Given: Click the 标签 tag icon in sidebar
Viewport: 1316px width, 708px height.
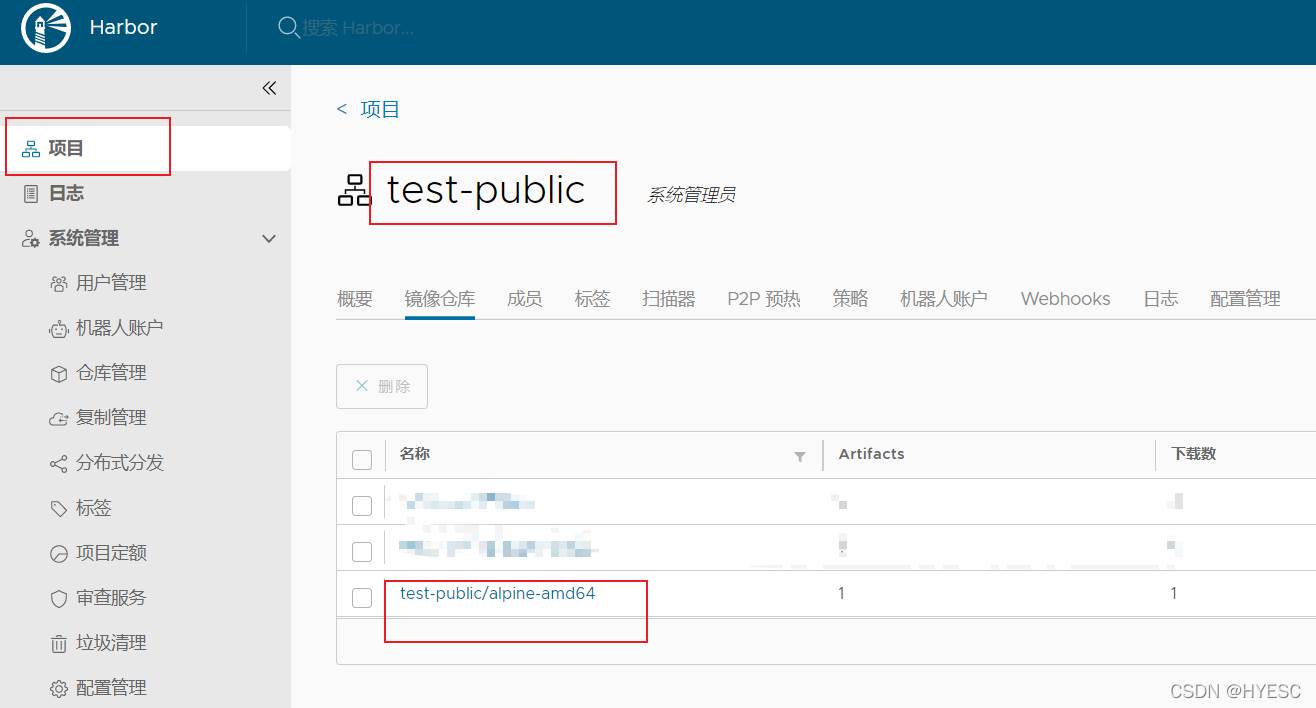Looking at the screenshot, I should click(x=58, y=508).
